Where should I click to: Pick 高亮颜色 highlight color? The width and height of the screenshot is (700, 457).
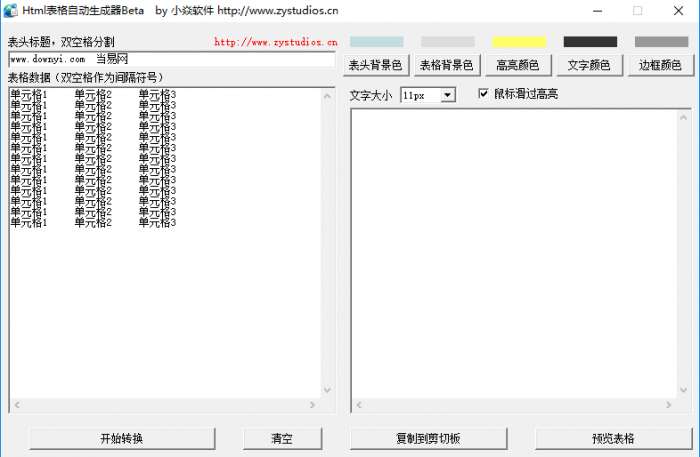click(518, 65)
